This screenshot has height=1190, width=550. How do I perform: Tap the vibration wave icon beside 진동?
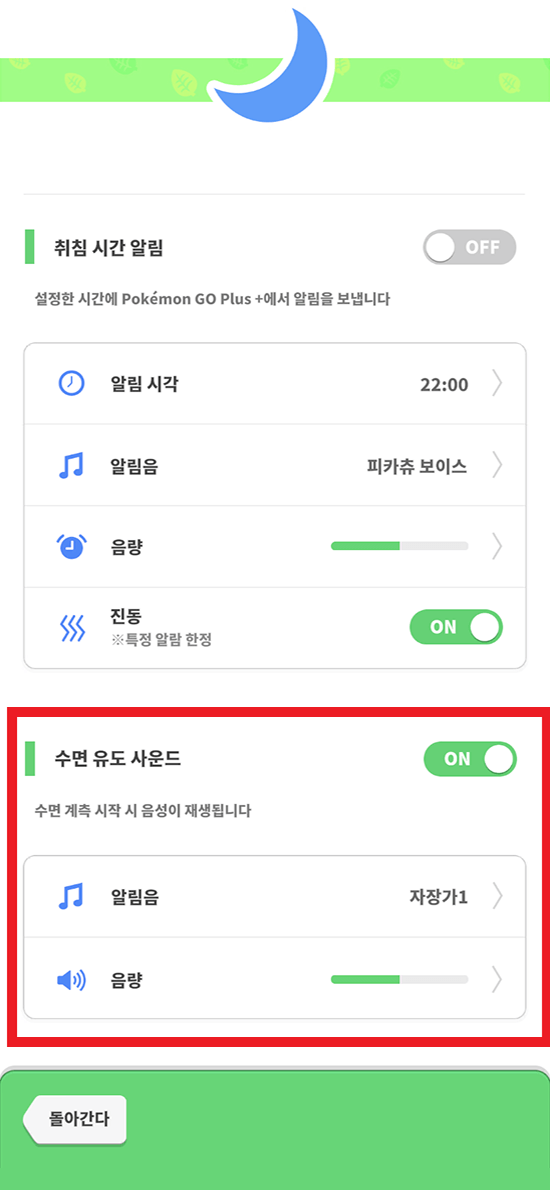[70, 628]
